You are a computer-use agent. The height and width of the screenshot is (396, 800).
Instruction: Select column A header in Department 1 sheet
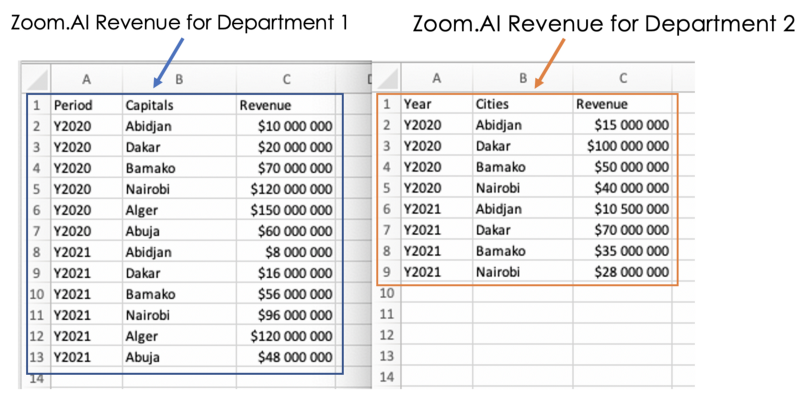coord(86,79)
